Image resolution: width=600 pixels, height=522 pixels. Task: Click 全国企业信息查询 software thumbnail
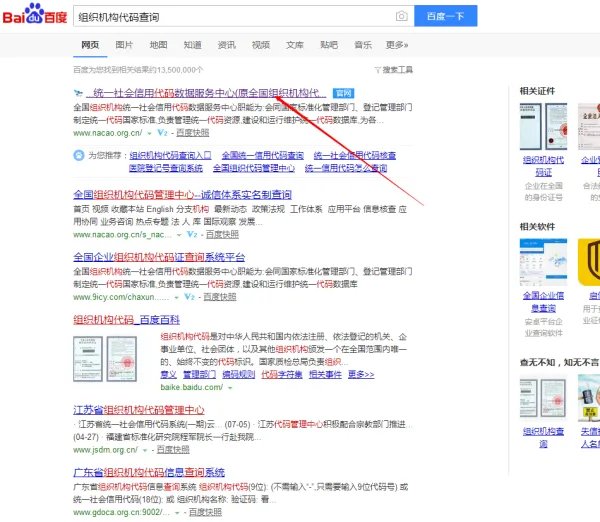click(543, 262)
